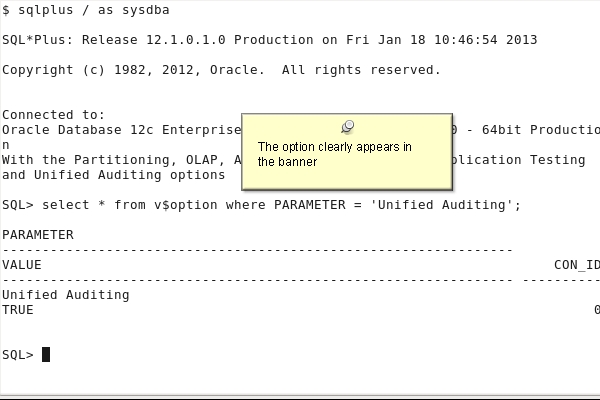Click the yellow note text about the banner
Viewport: 600px width, 400px height.
(x=334, y=154)
